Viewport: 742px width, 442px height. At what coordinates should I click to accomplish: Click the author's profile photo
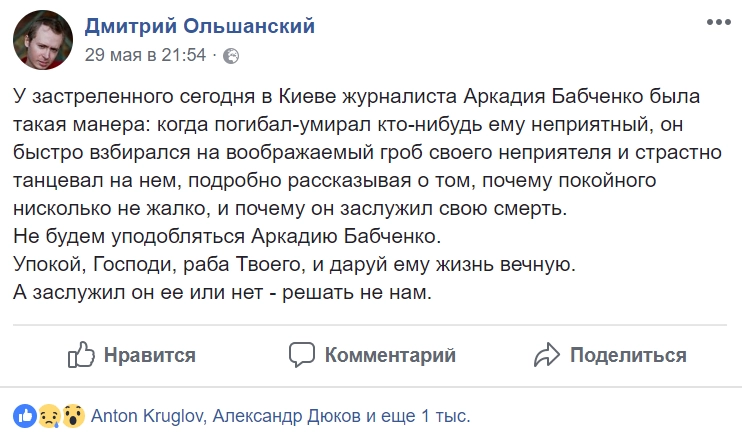[x=41, y=40]
